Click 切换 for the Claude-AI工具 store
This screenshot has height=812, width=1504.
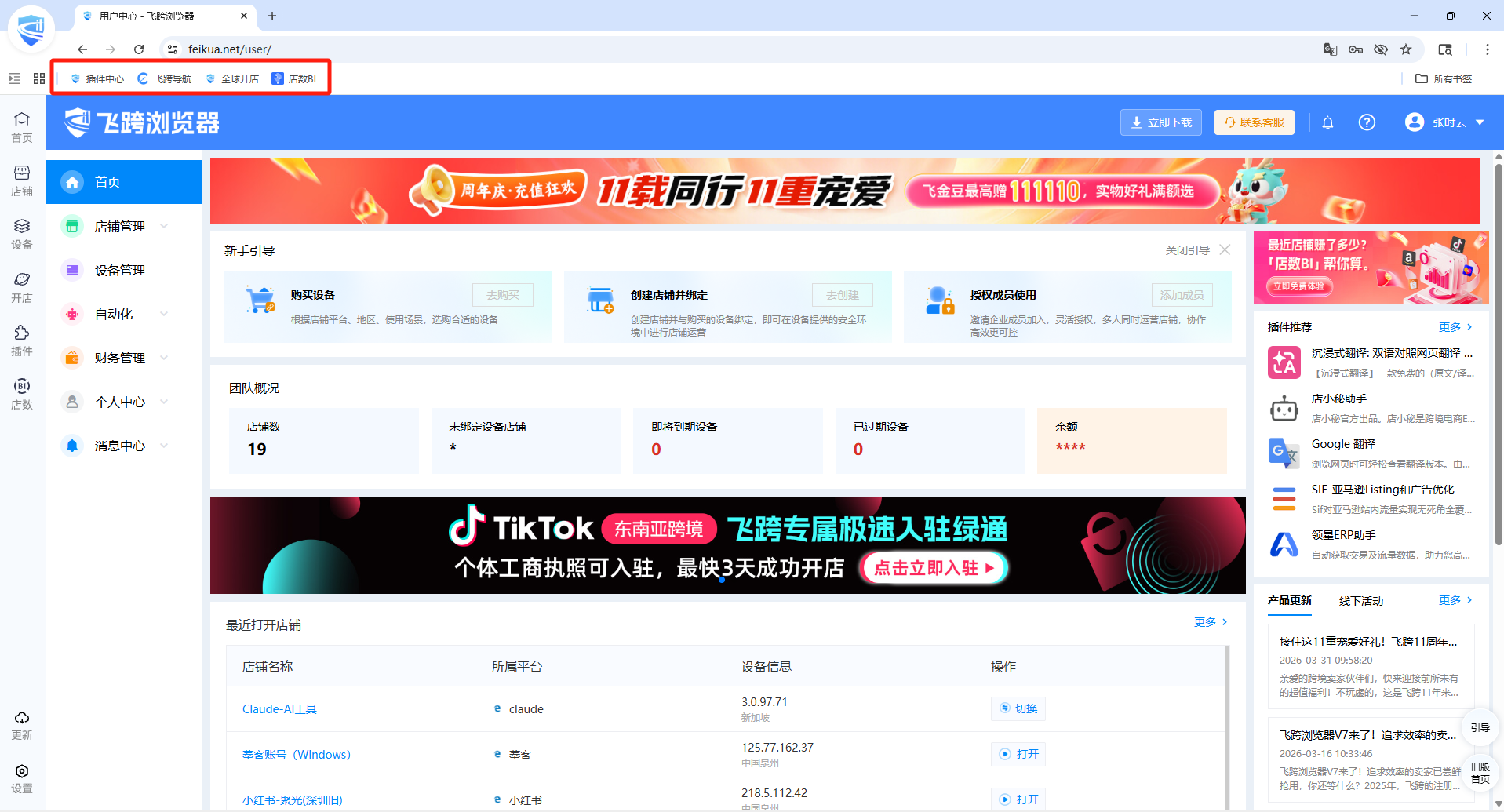(1018, 708)
